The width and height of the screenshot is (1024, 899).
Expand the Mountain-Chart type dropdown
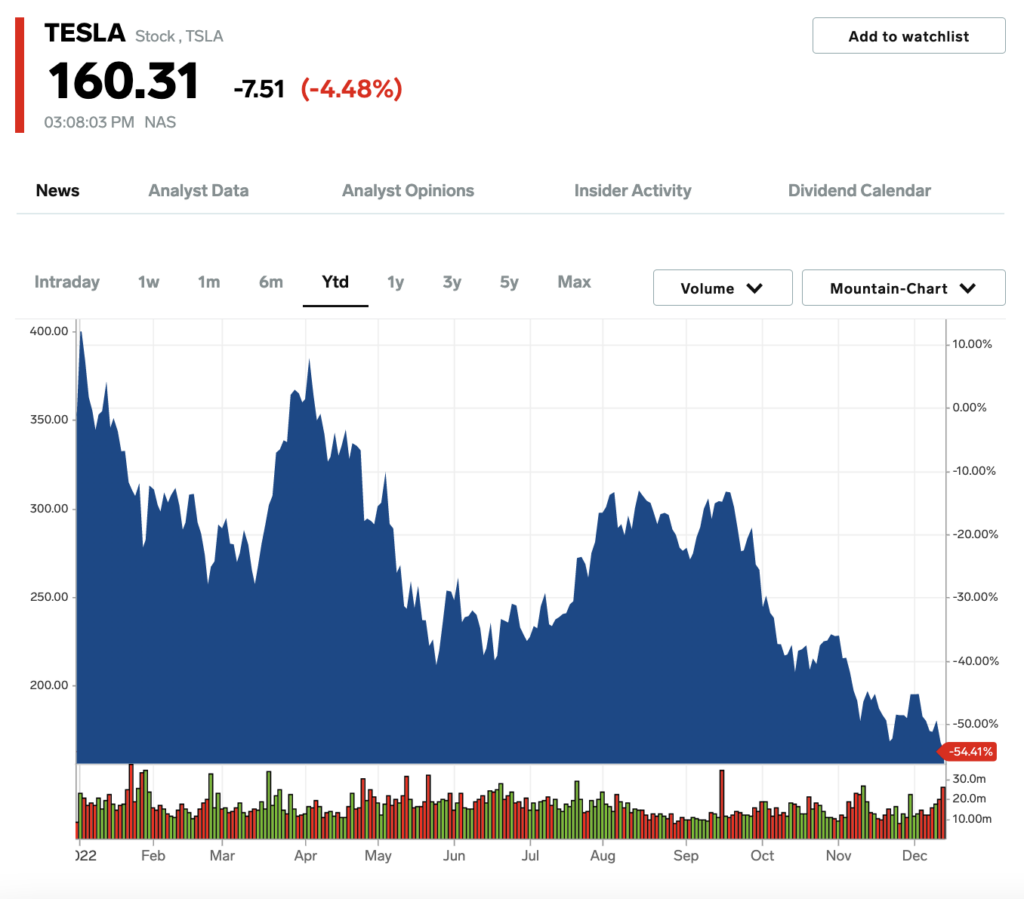coord(903,288)
